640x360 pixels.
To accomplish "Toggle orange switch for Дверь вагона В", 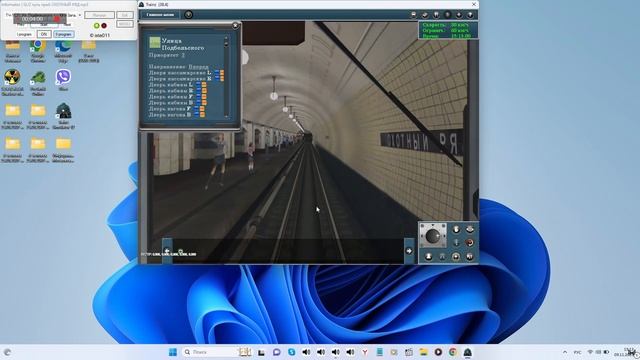I will [x=202, y=115].
